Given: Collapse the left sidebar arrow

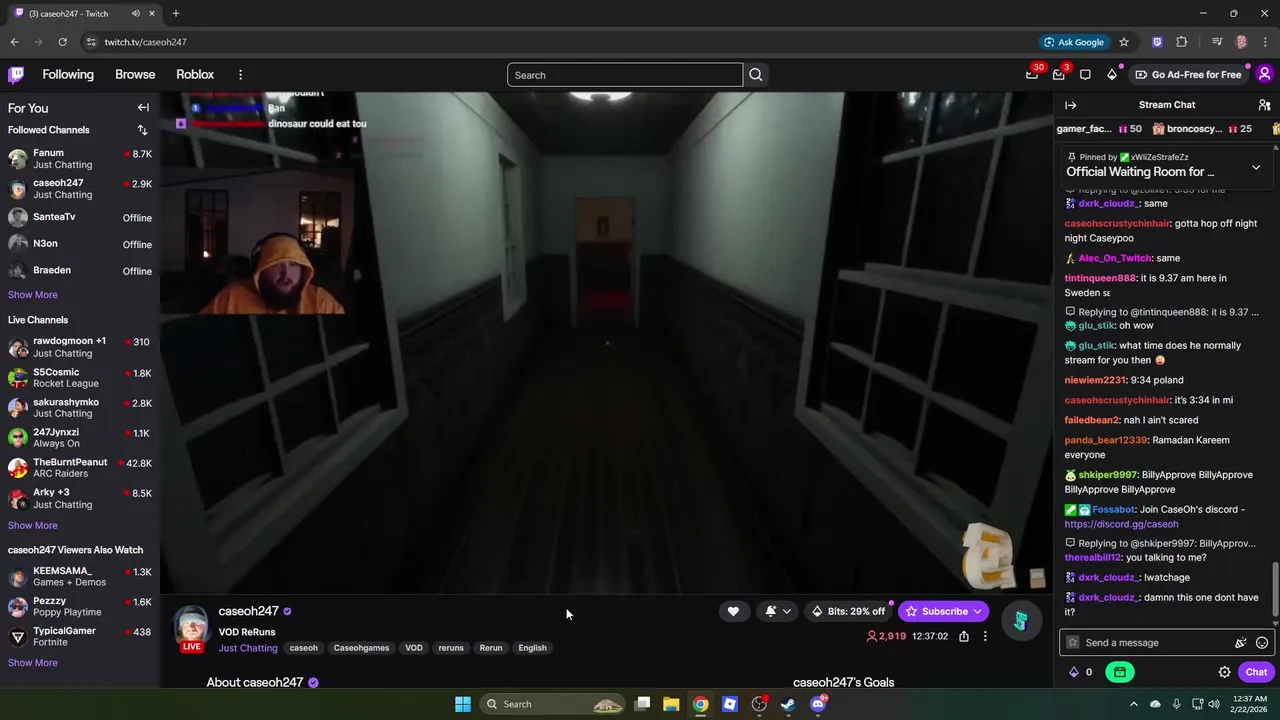Looking at the screenshot, I should coord(143,108).
